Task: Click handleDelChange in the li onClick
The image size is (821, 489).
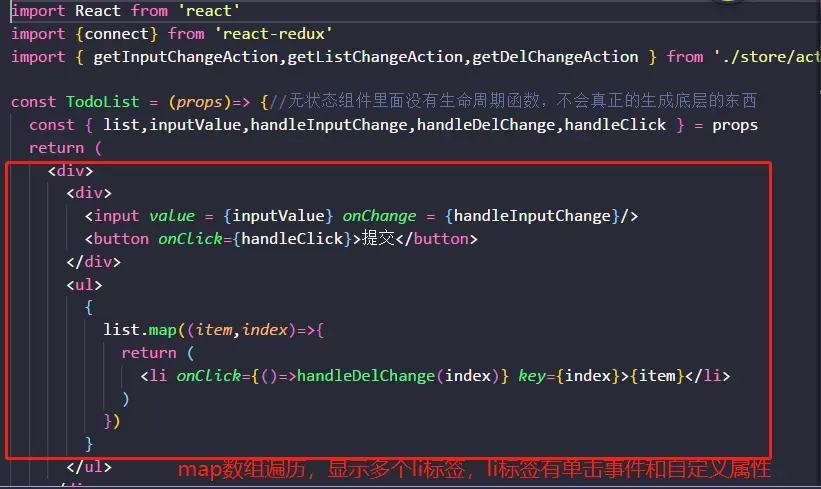Action: [366, 376]
